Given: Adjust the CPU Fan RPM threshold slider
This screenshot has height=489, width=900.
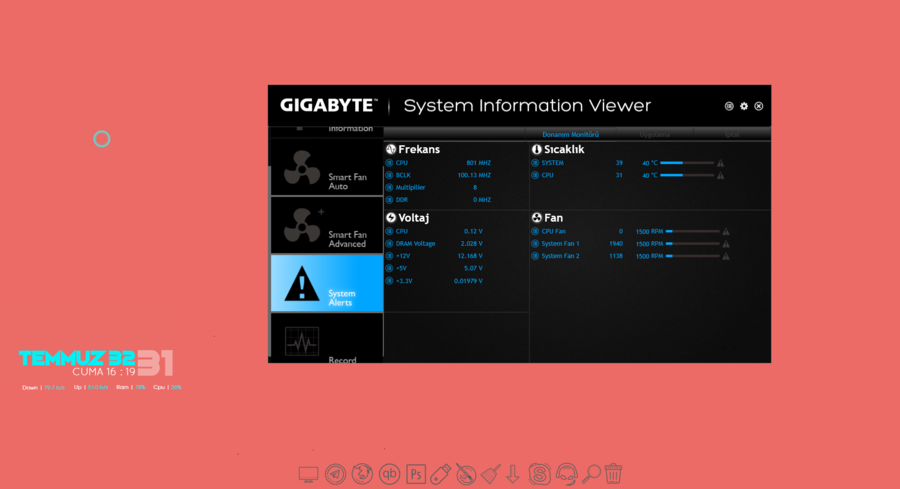Looking at the screenshot, I should click(x=692, y=231).
